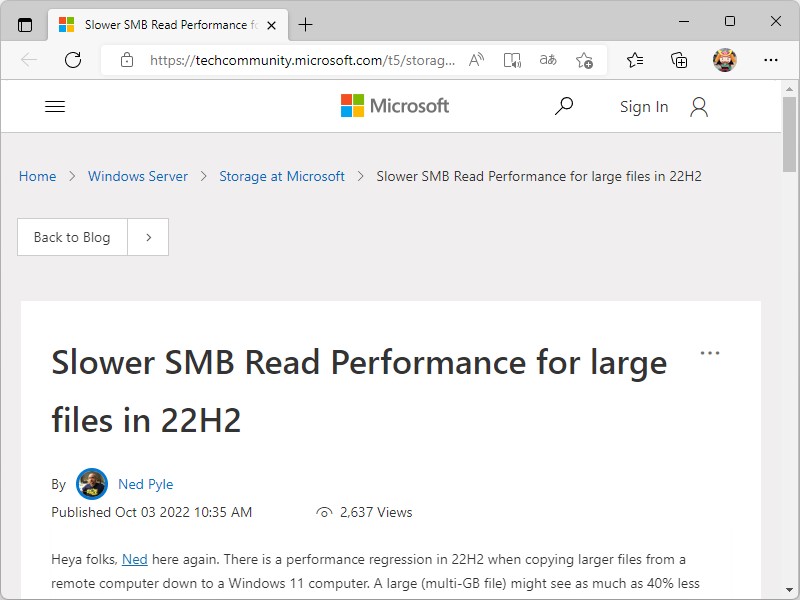
Task: Expand the chevron next to Back to Blog
Action: coord(147,237)
